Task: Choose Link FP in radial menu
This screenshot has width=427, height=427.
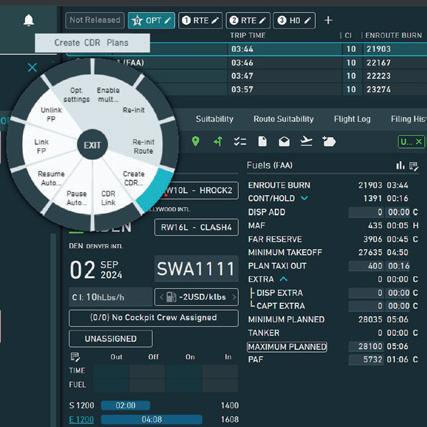Action: point(41,147)
